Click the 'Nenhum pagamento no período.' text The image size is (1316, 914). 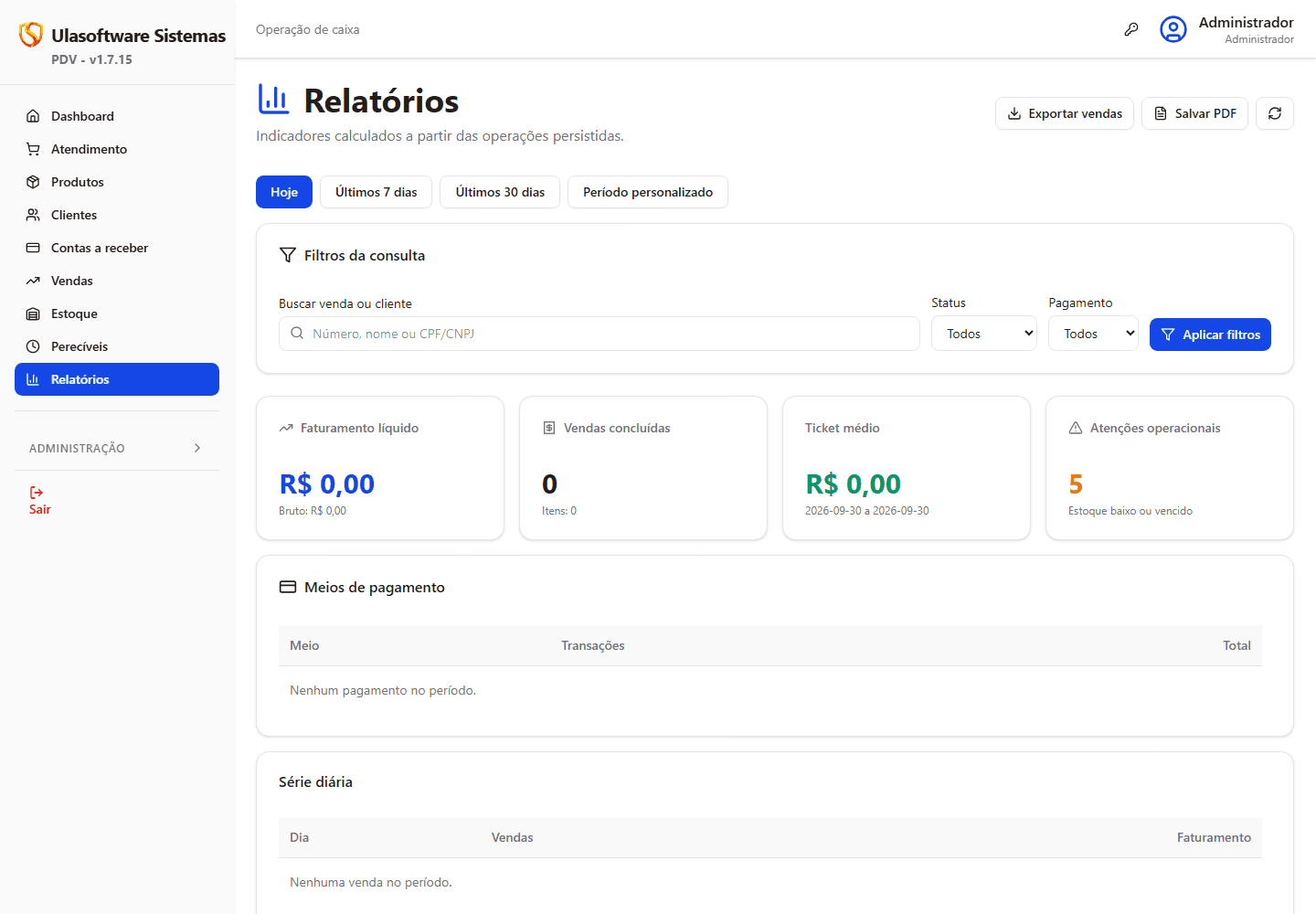383,690
